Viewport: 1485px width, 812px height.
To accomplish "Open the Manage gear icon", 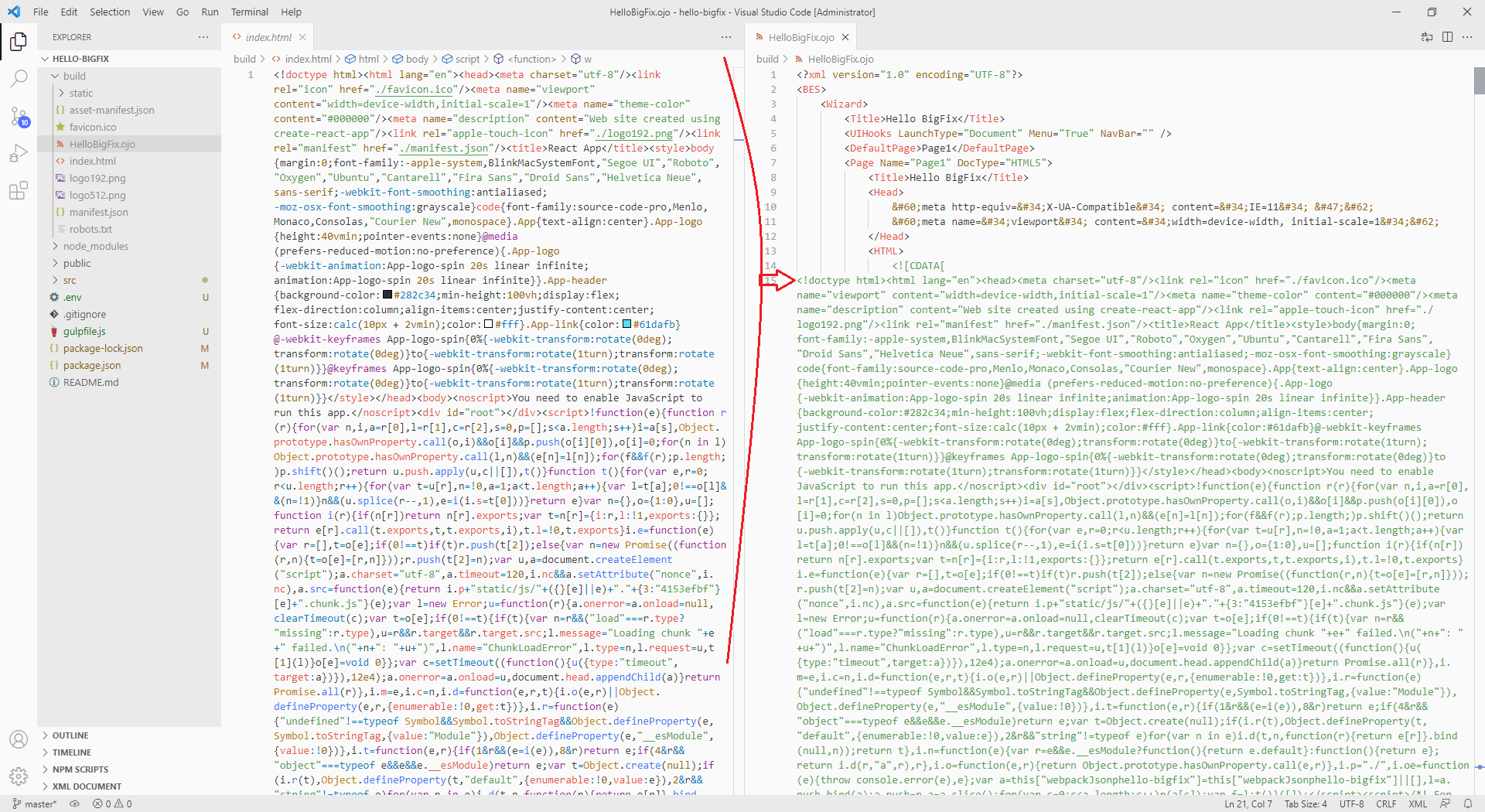I will (x=19, y=776).
